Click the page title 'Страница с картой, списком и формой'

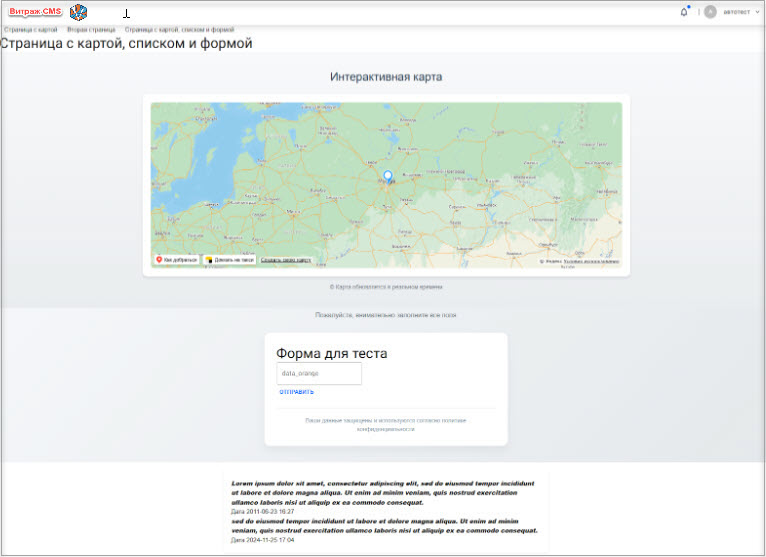127,43
